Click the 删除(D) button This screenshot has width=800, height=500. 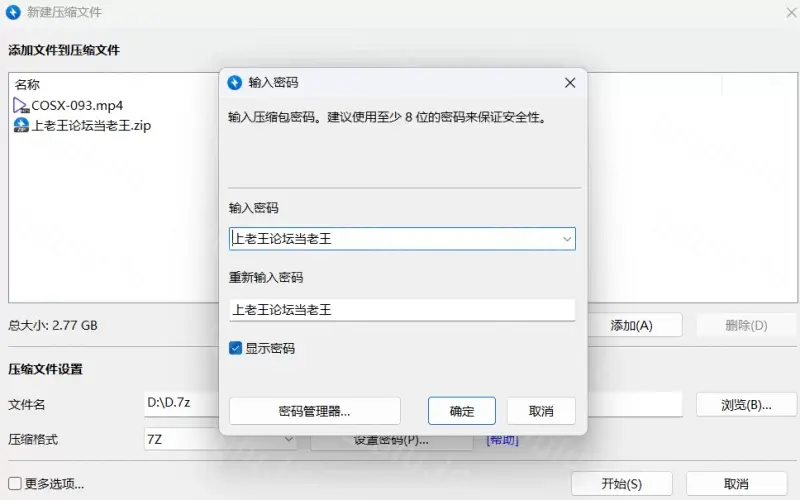(x=746, y=326)
